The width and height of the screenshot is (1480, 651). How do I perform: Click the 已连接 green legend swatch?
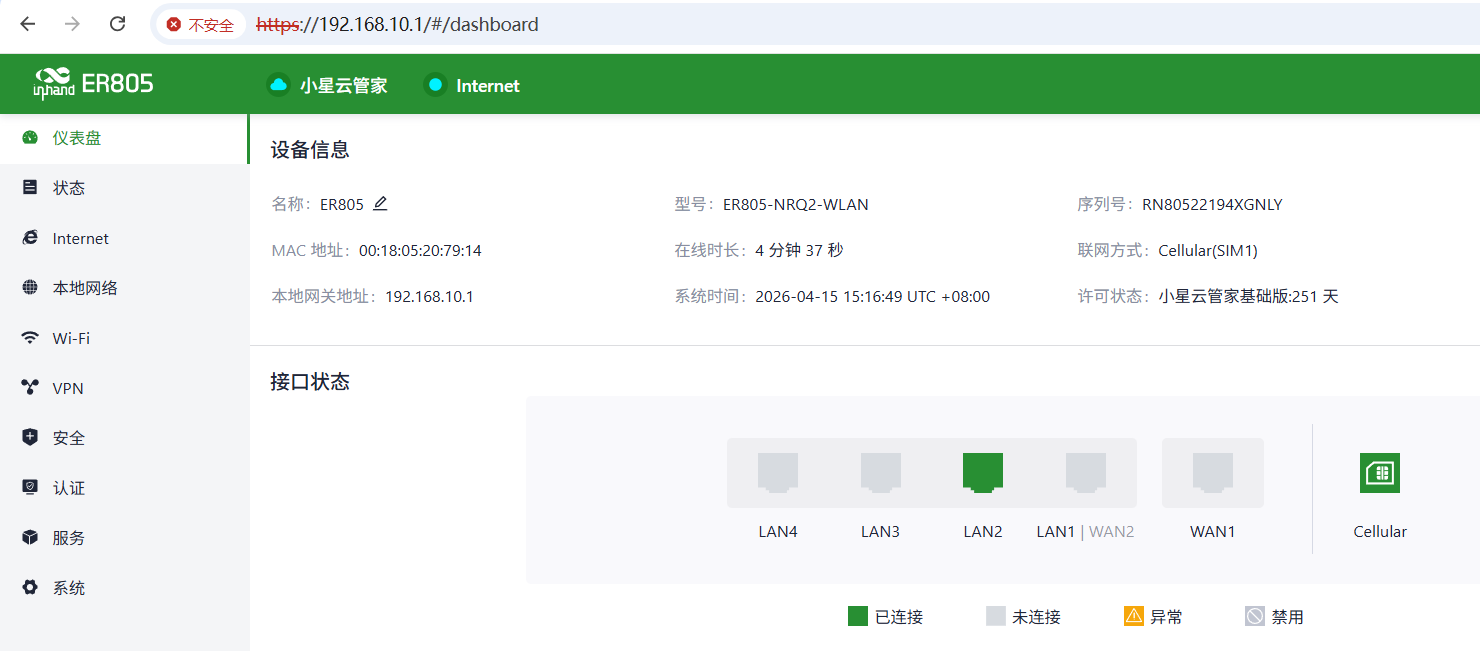pos(858,616)
